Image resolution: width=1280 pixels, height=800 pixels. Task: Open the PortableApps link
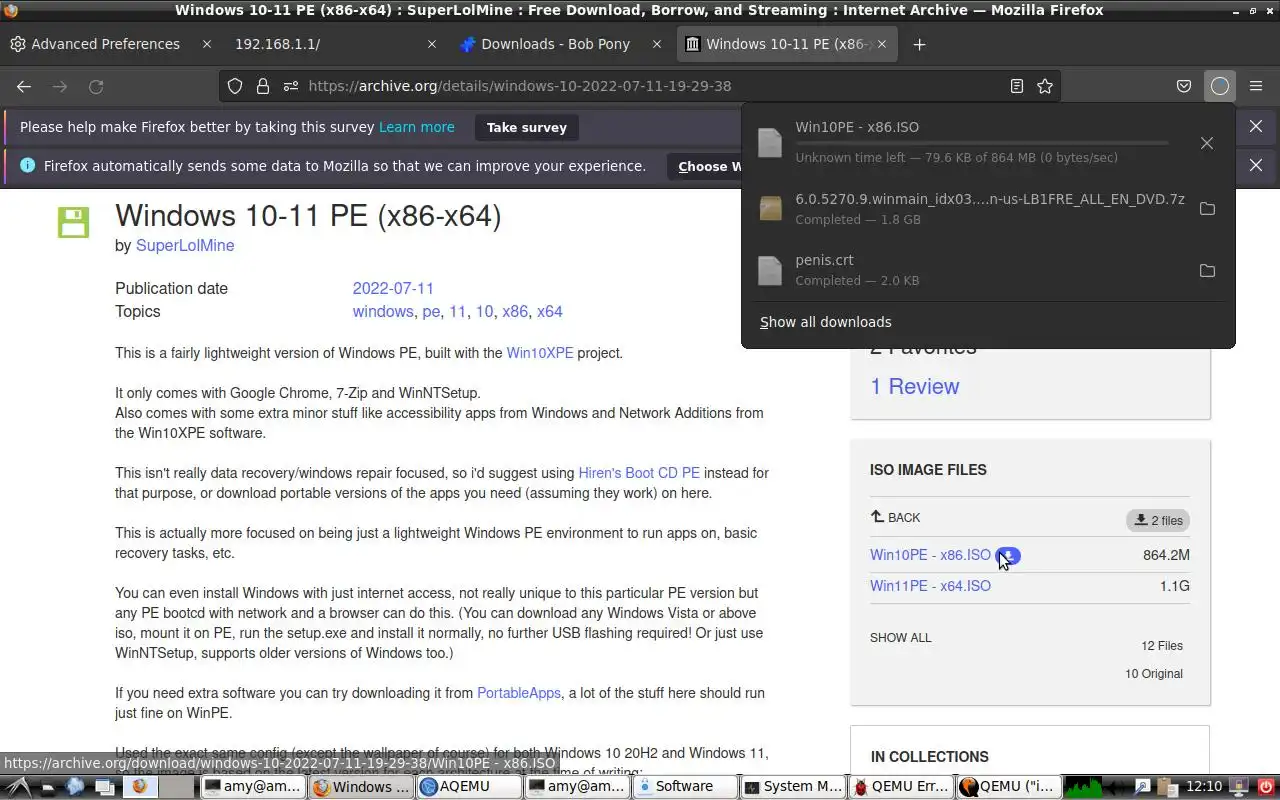point(519,693)
